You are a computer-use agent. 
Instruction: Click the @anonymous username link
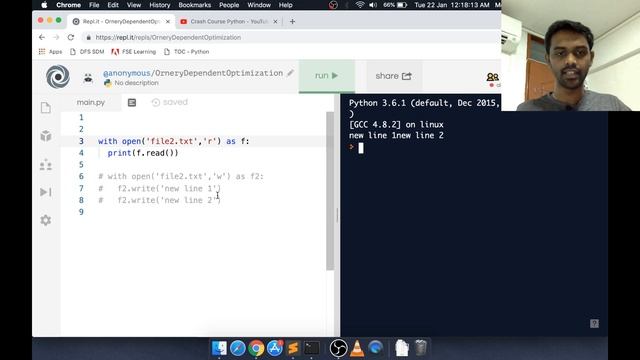click(127, 73)
